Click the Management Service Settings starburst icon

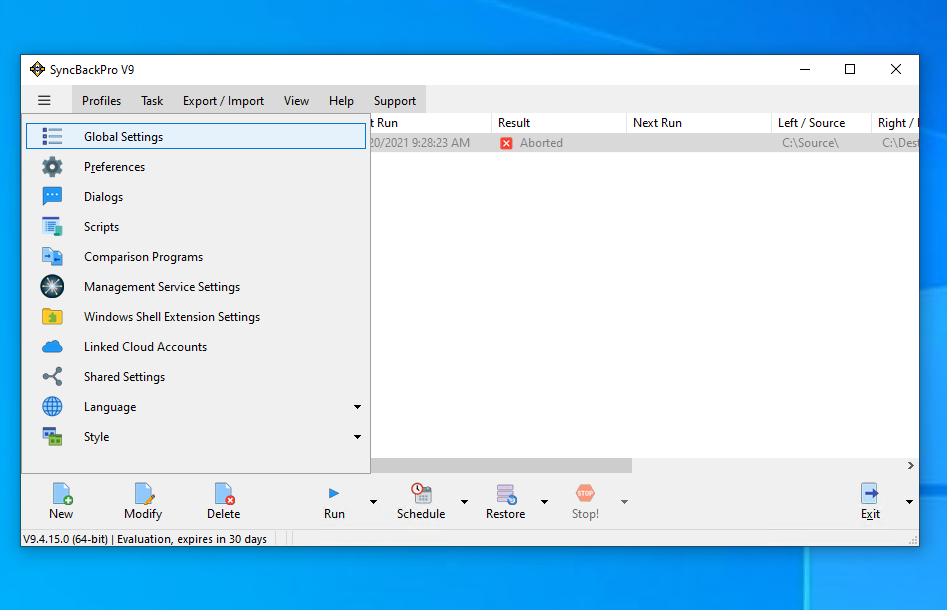coord(52,286)
